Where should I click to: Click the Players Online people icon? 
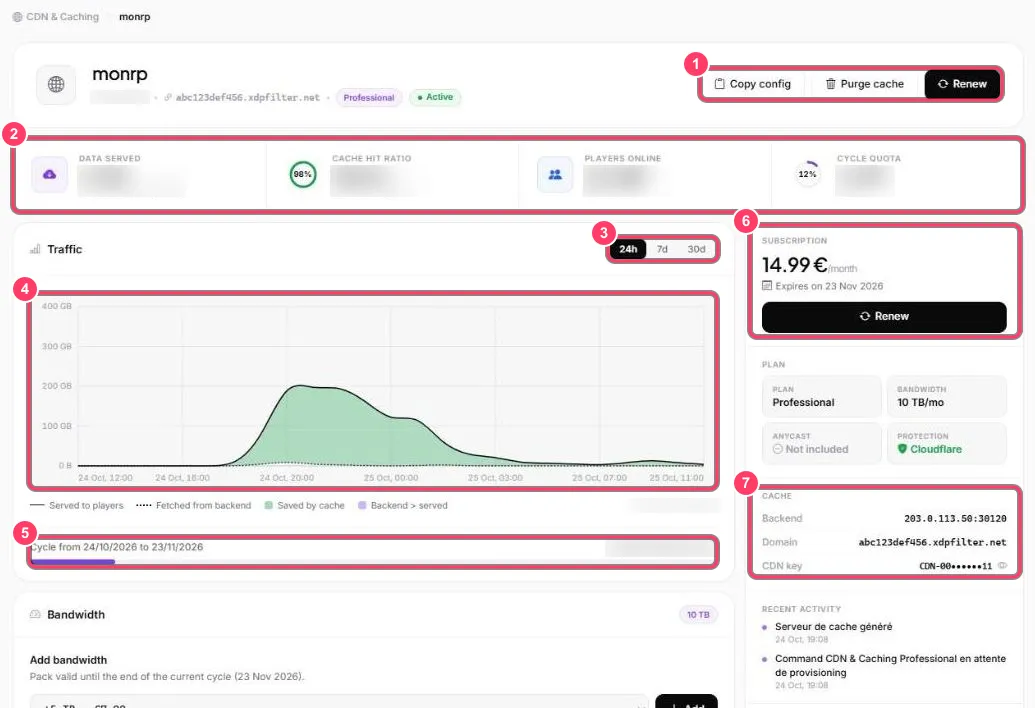pyautogui.click(x=555, y=174)
